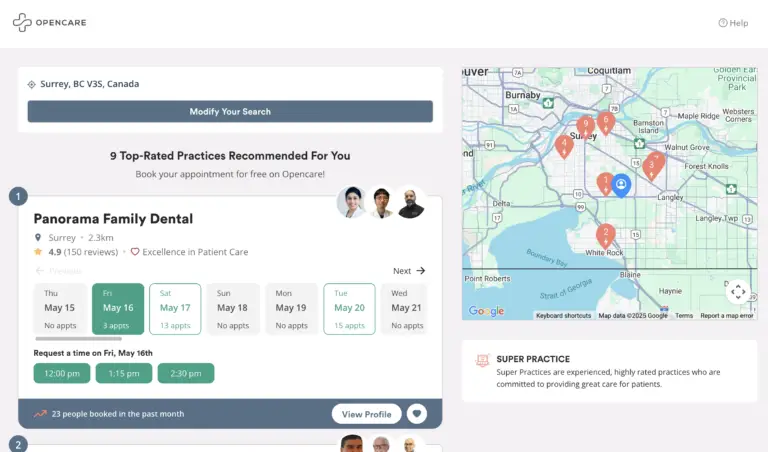
Task: Click Report a map error
Action: click(x=727, y=316)
